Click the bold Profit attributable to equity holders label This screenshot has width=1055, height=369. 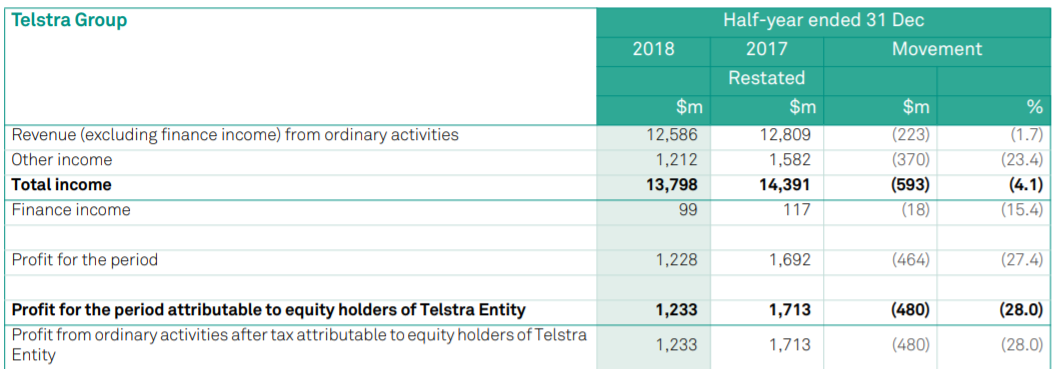coord(269,310)
